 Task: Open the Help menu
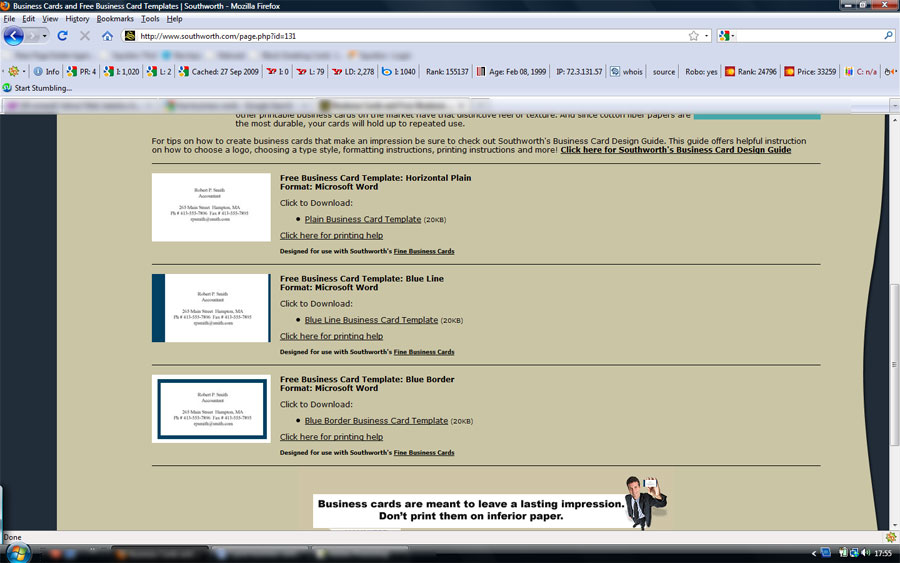click(174, 18)
